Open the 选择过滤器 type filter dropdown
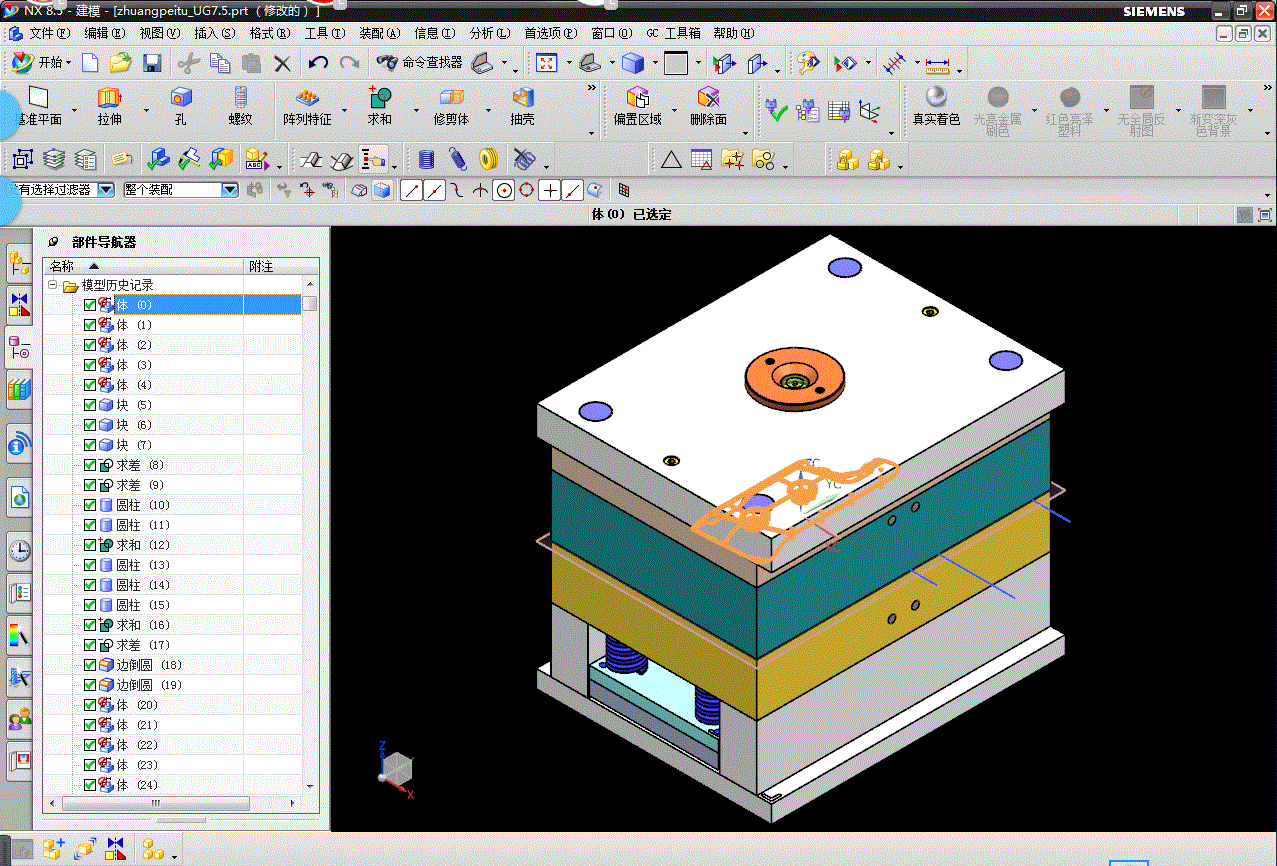Viewport: 1277px width, 866px height. [x=106, y=189]
